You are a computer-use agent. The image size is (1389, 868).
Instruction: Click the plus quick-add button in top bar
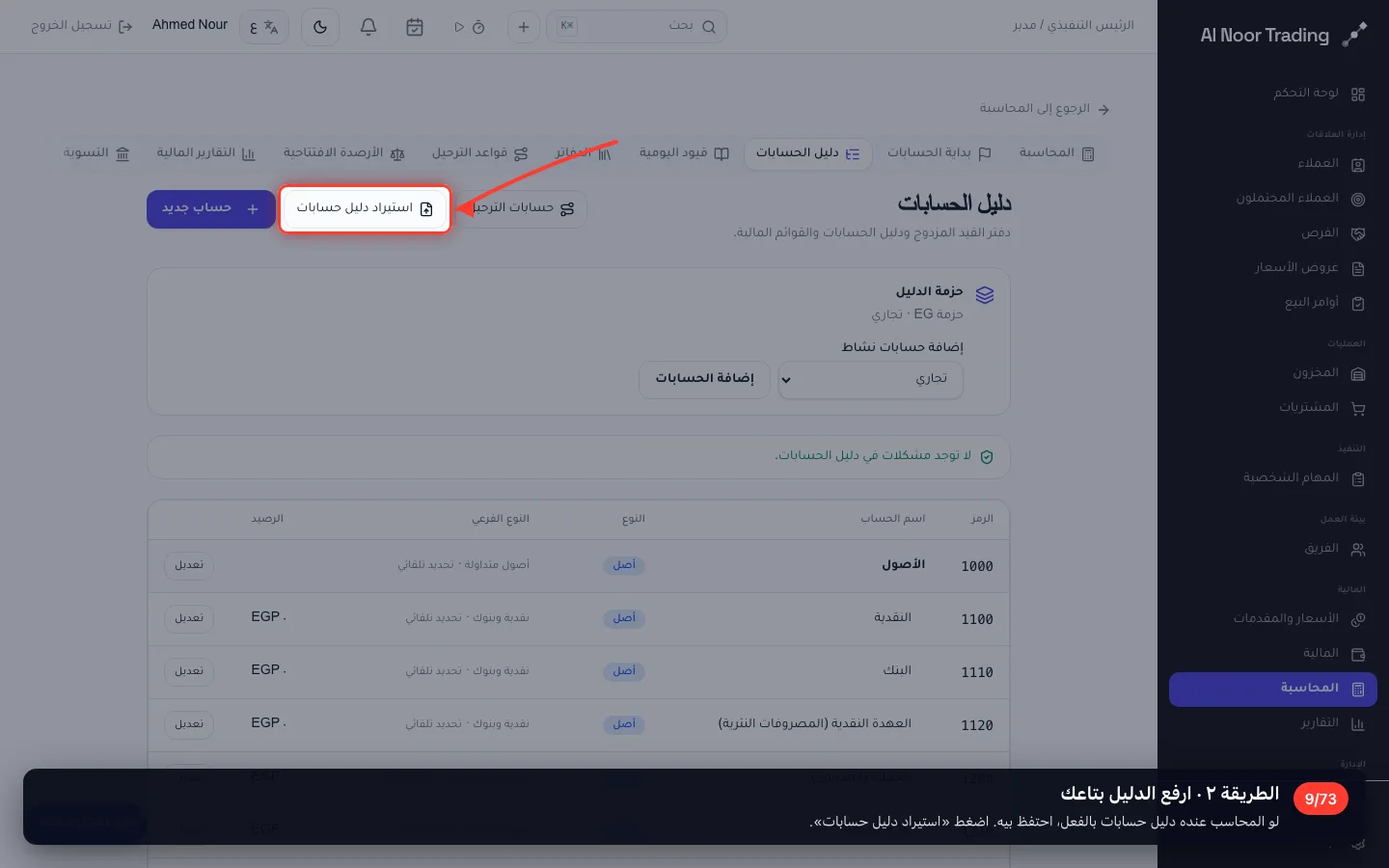(x=524, y=27)
